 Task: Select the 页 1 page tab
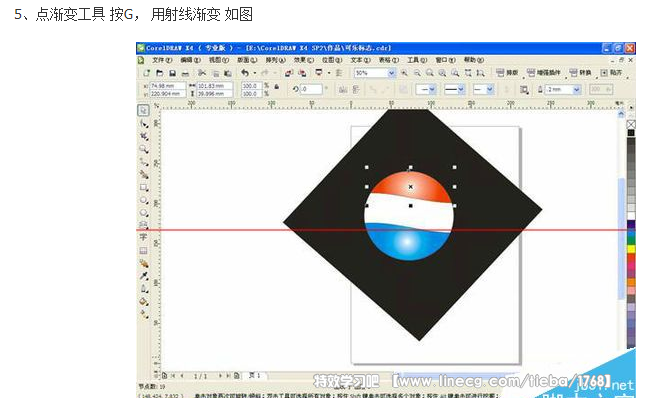click(x=255, y=375)
